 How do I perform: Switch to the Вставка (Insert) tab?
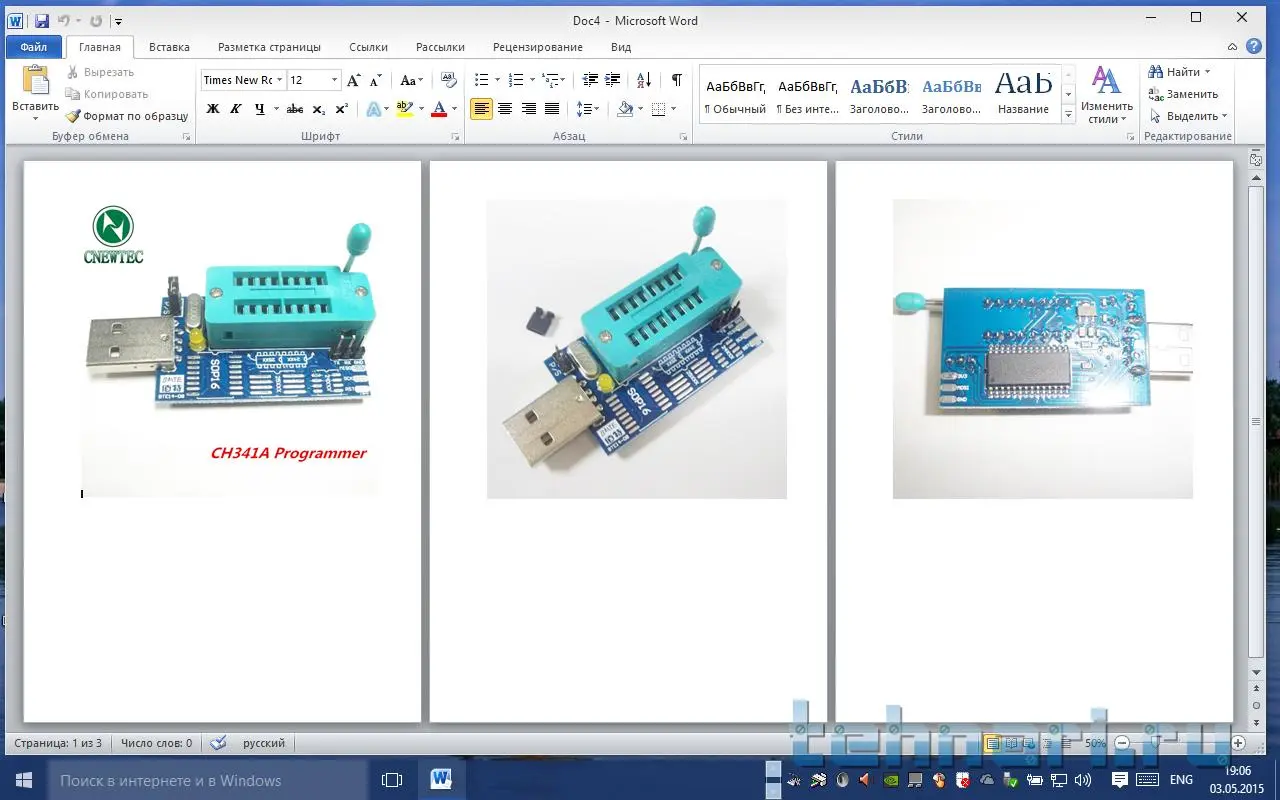(x=169, y=47)
